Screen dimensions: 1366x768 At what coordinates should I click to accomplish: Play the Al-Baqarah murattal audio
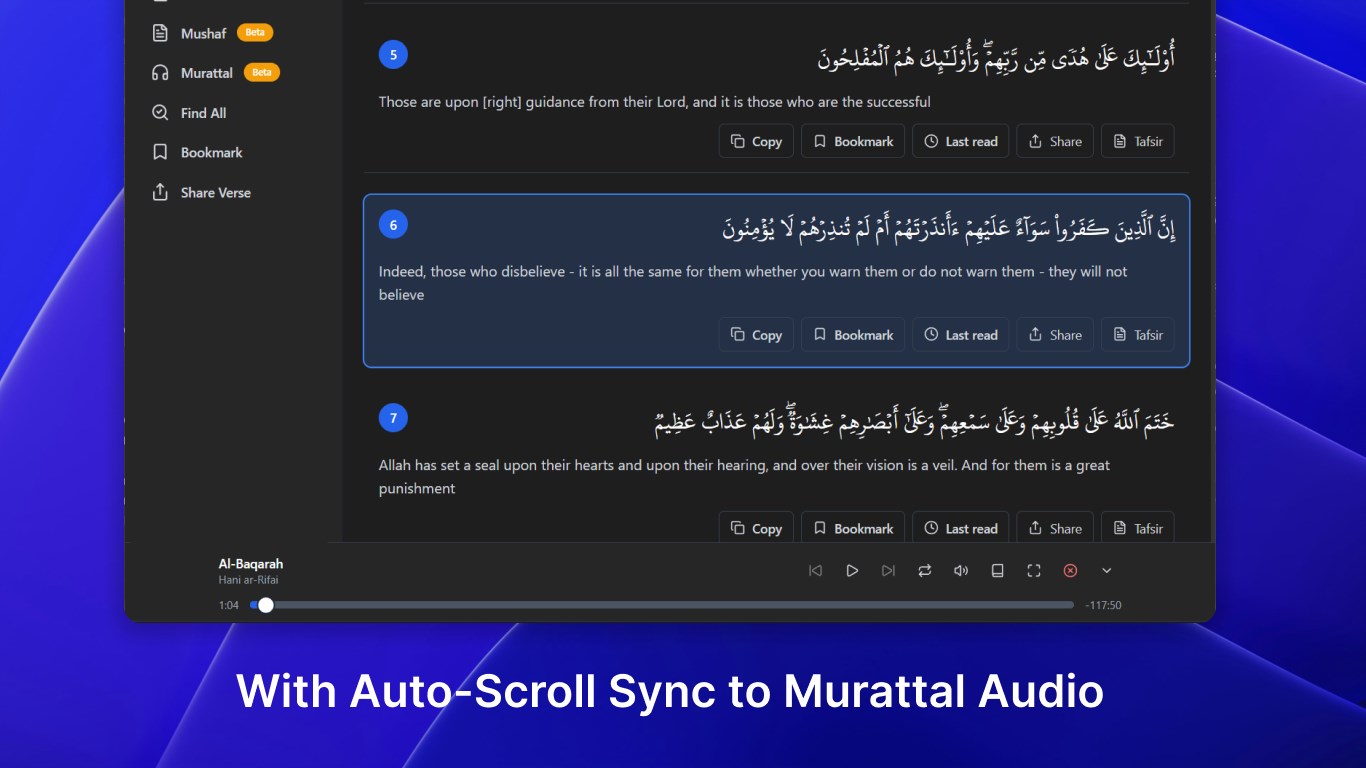coord(852,570)
